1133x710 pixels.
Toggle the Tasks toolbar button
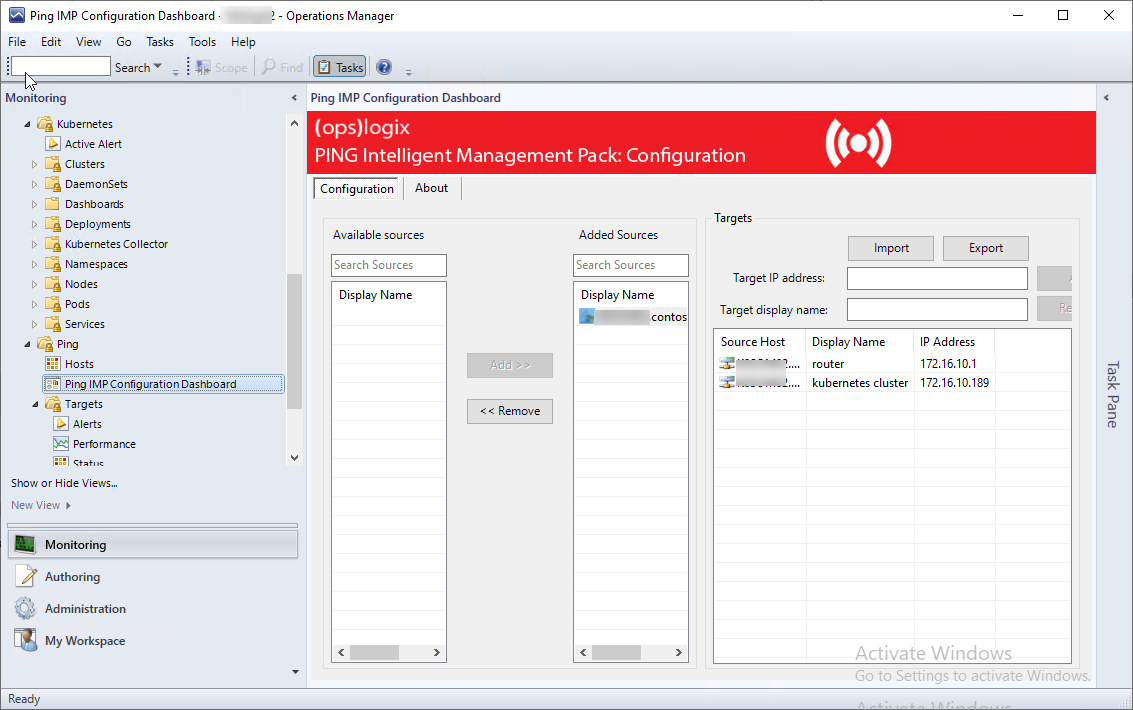[340, 67]
